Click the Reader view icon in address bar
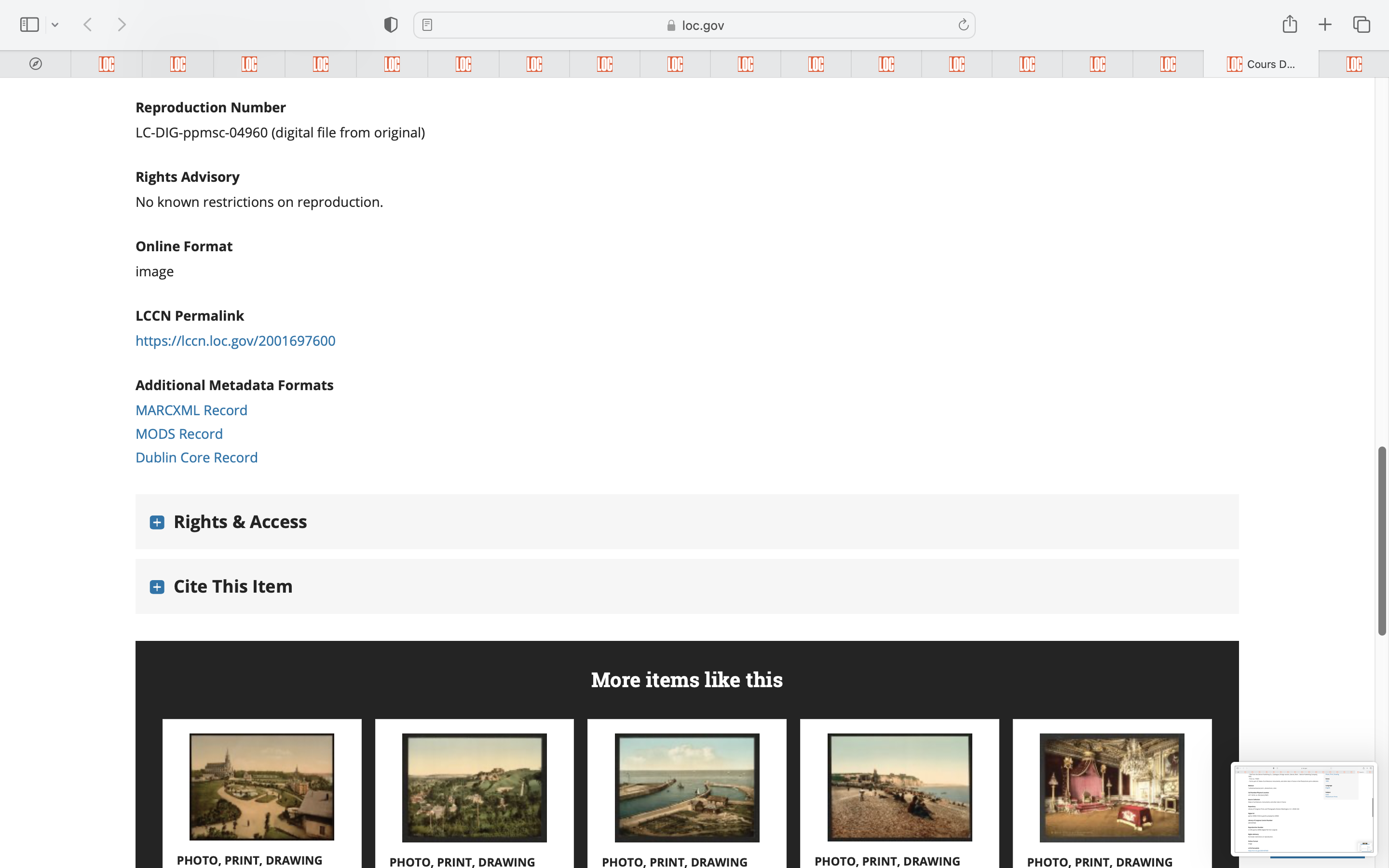This screenshot has height=868, width=1389. 427,25
